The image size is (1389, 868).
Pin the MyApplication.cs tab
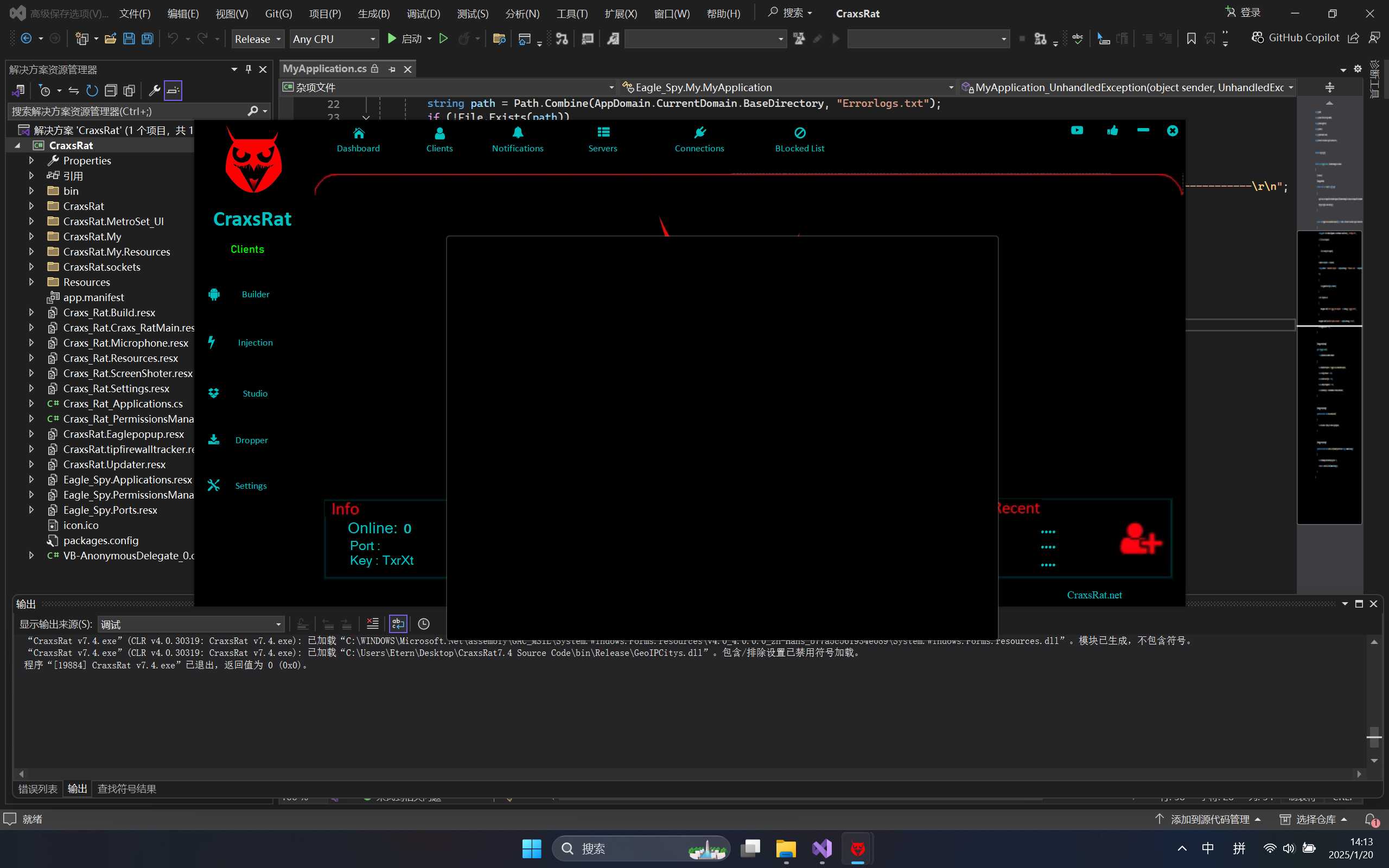pyautogui.click(x=392, y=69)
